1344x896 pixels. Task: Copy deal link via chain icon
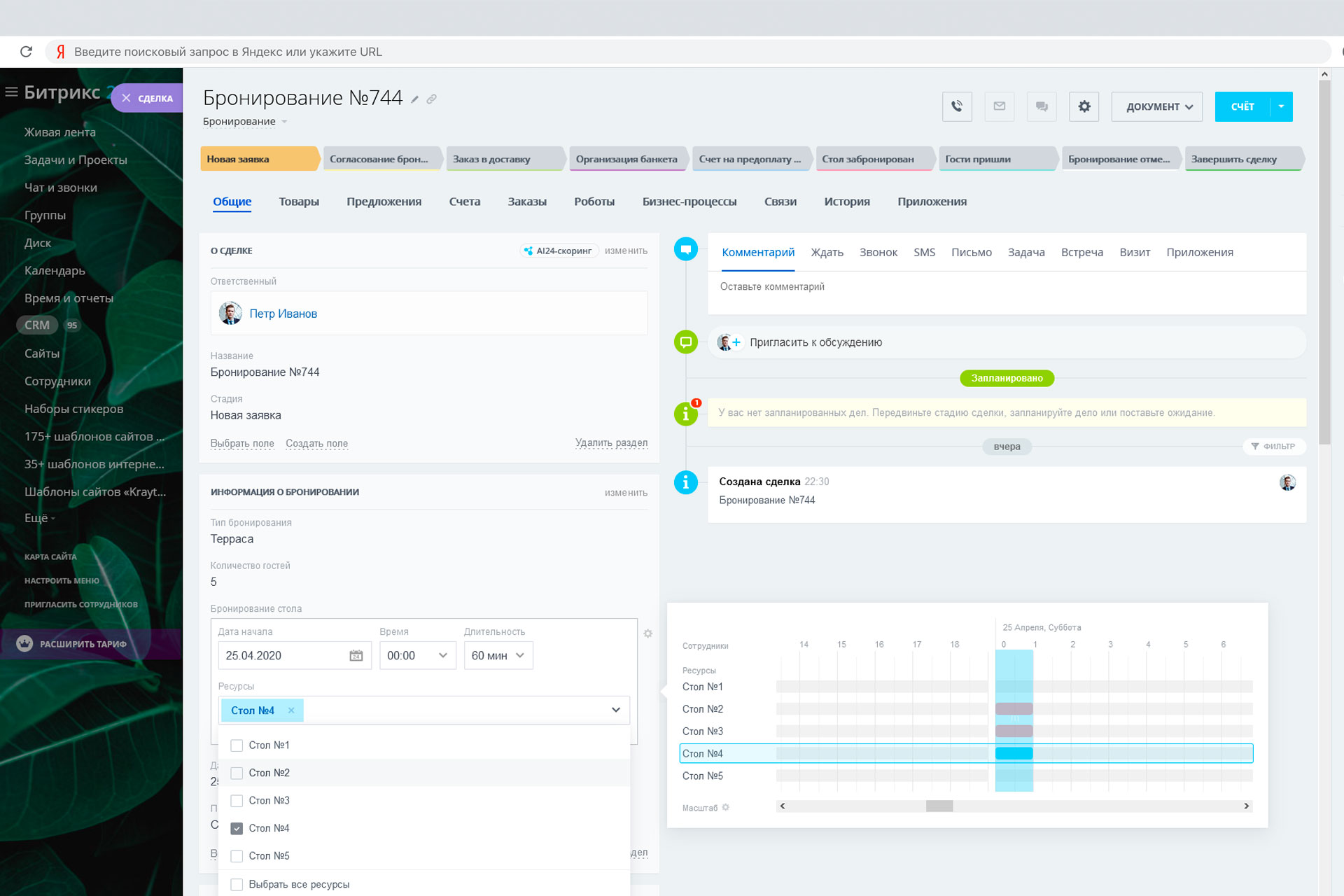coord(432,99)
